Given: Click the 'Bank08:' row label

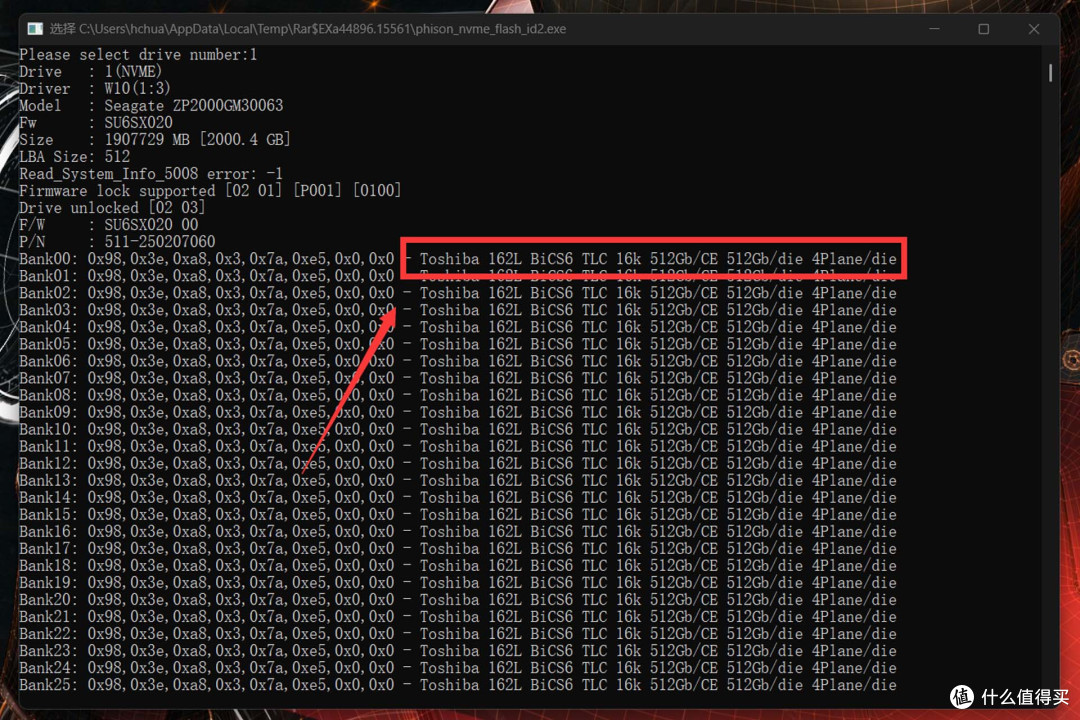Looking at the screenshot, I should pyautogui.click(x=49, y=395).
